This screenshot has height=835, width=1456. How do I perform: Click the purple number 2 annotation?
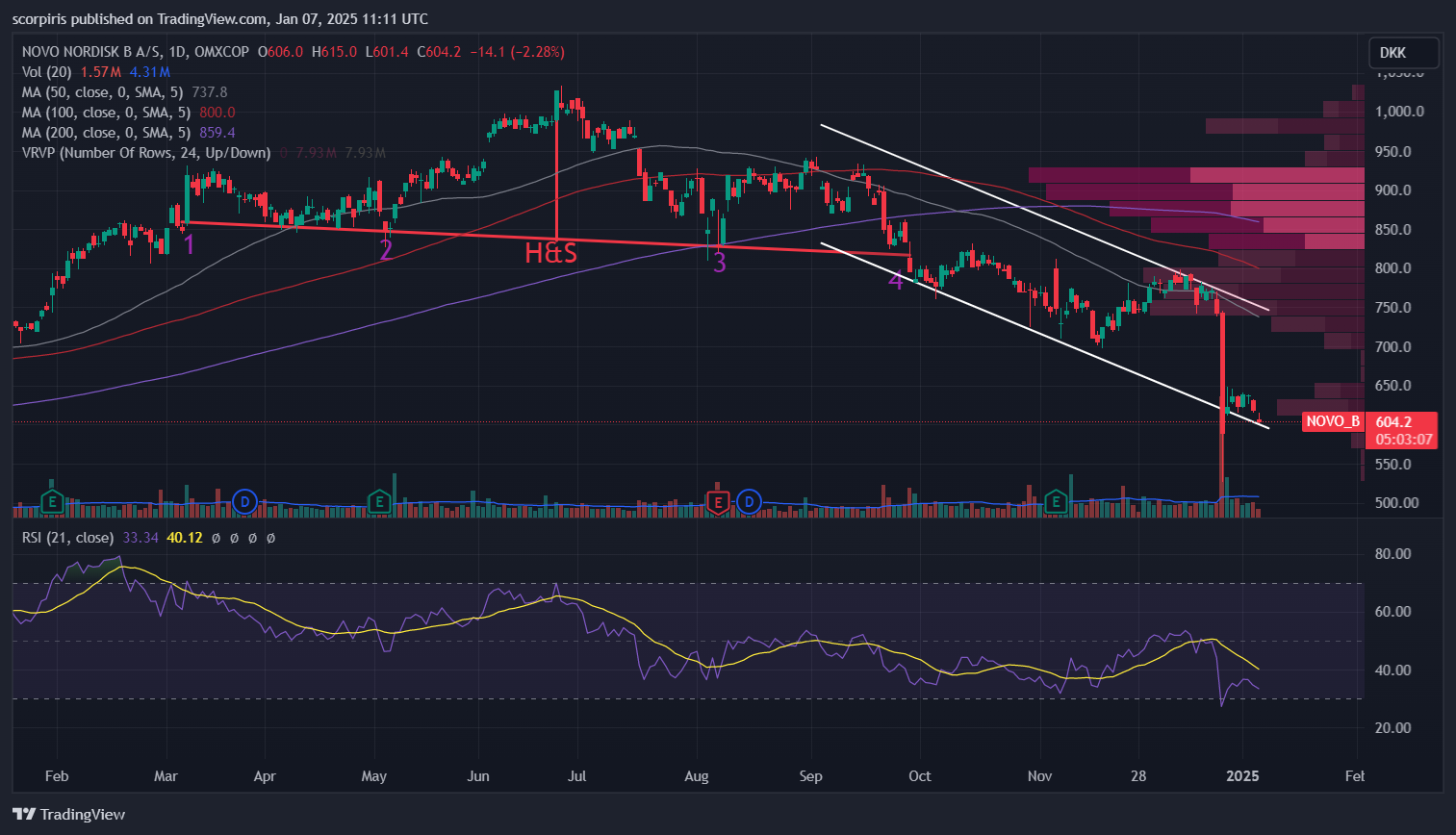(386, 250)
